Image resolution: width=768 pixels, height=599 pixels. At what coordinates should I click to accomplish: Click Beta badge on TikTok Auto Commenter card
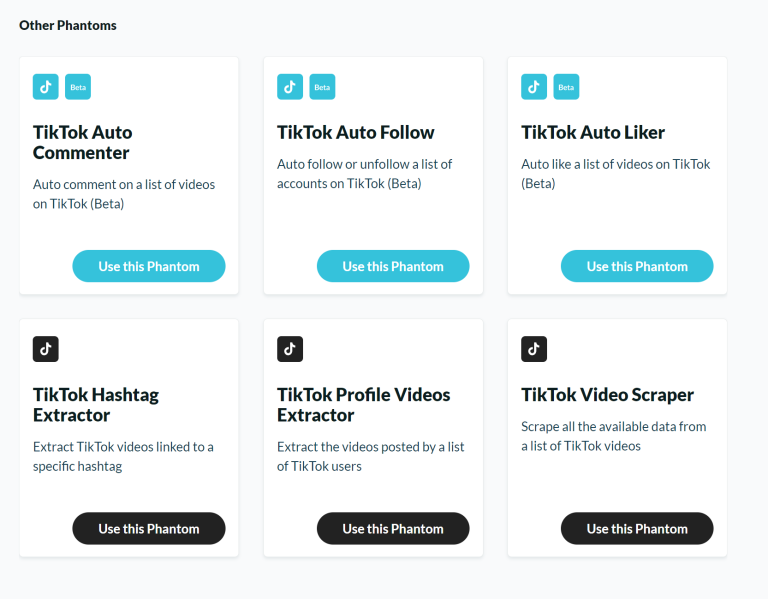[x=78, y=87]
